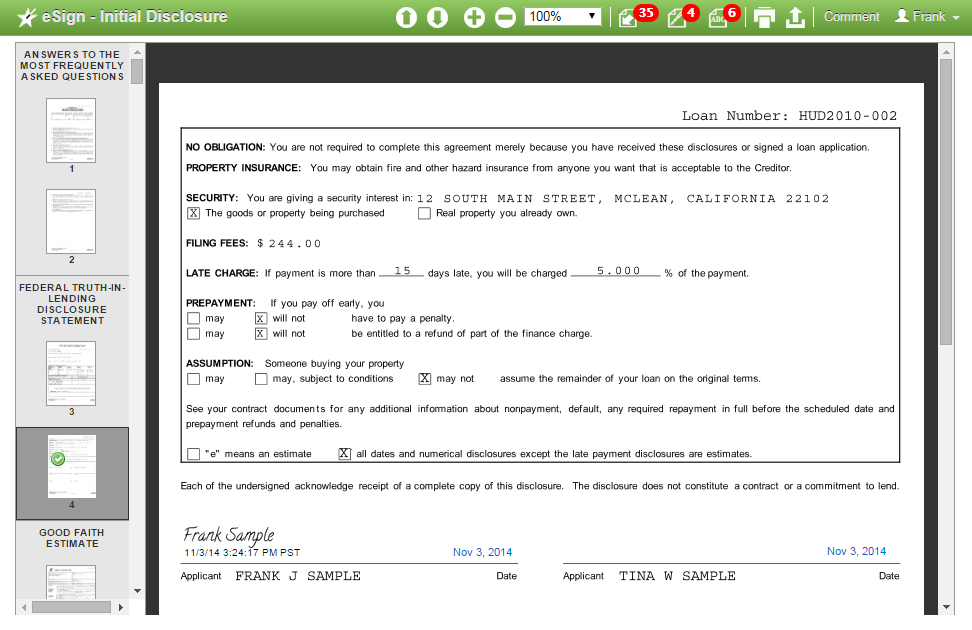Image resolution: width=972 pixels, height=630 pixels.
Task: Click the sidebar scrollbar up arrow
Action: [138, 52]
